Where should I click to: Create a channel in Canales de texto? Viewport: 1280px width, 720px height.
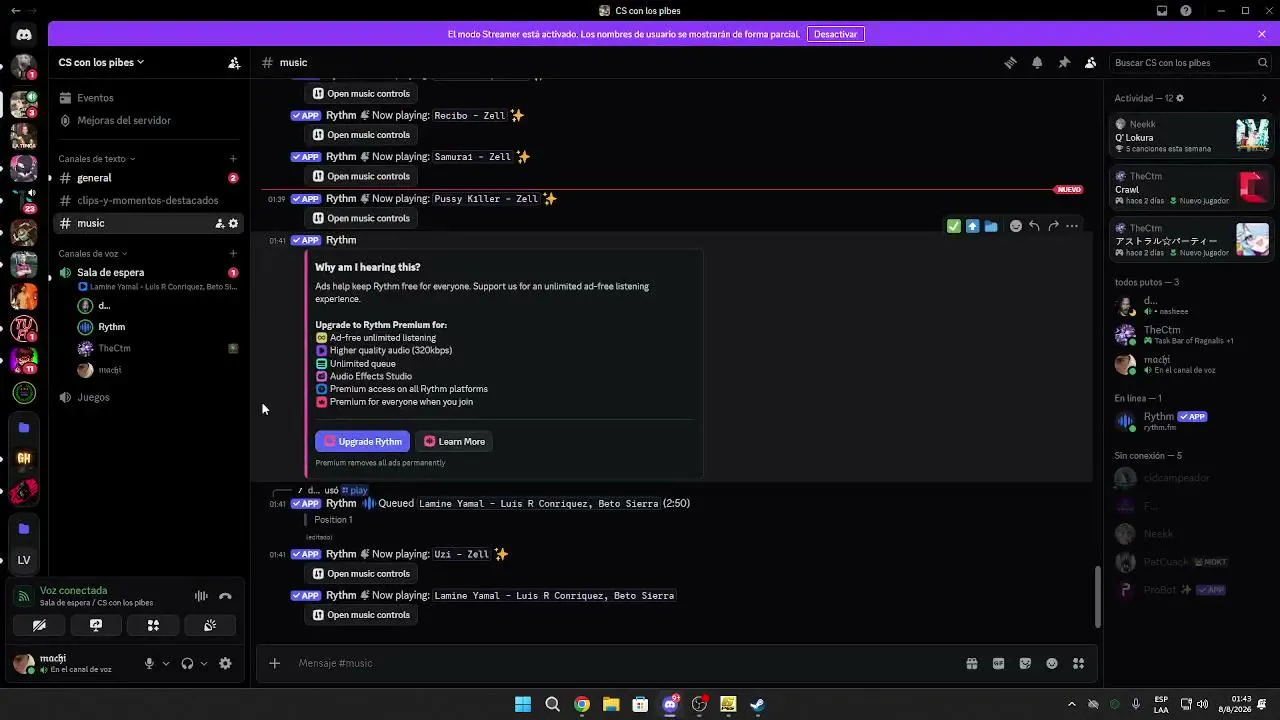(x=233, y=158)
